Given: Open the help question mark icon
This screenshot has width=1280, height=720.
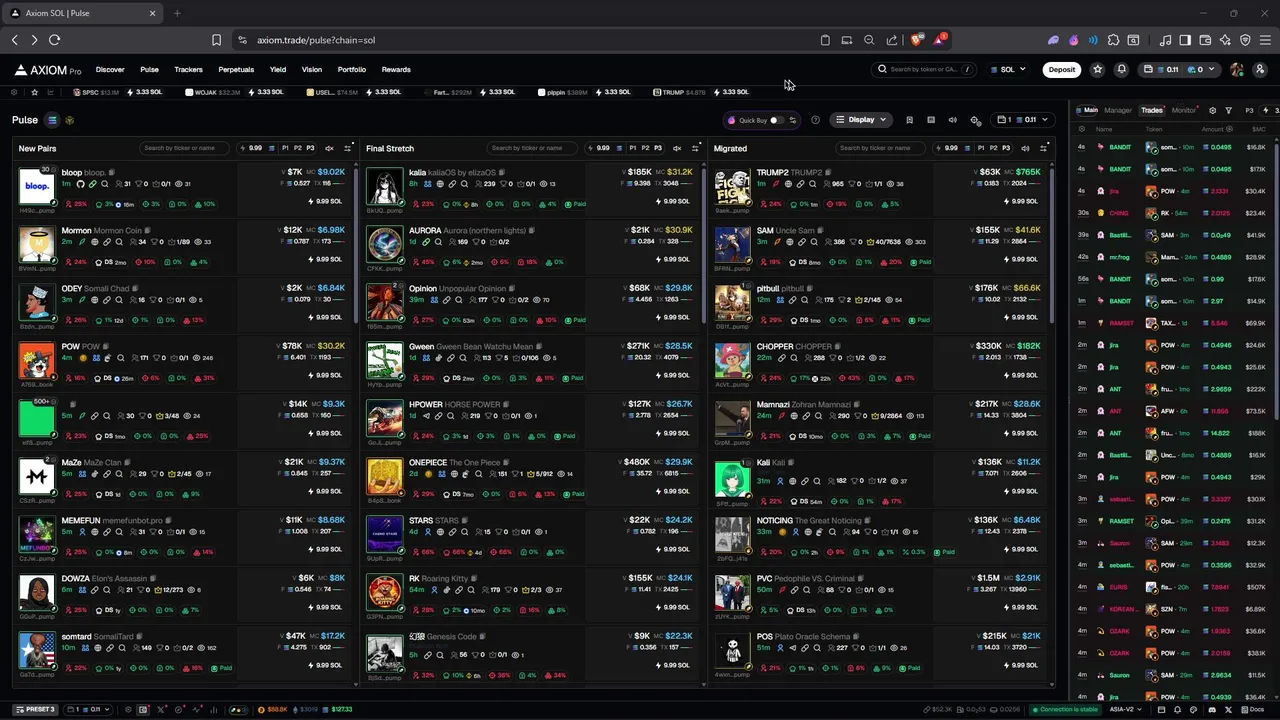Looking at the screenshot, I should click(x=815, y=120).
